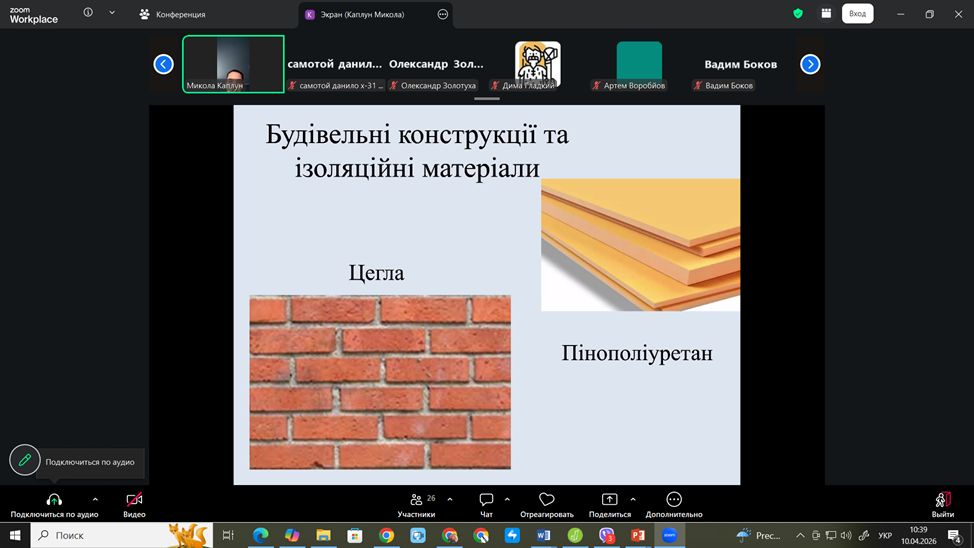Expand the share options chevron
This screenshot has width=974, height=548.
click(x=633, y=499)
